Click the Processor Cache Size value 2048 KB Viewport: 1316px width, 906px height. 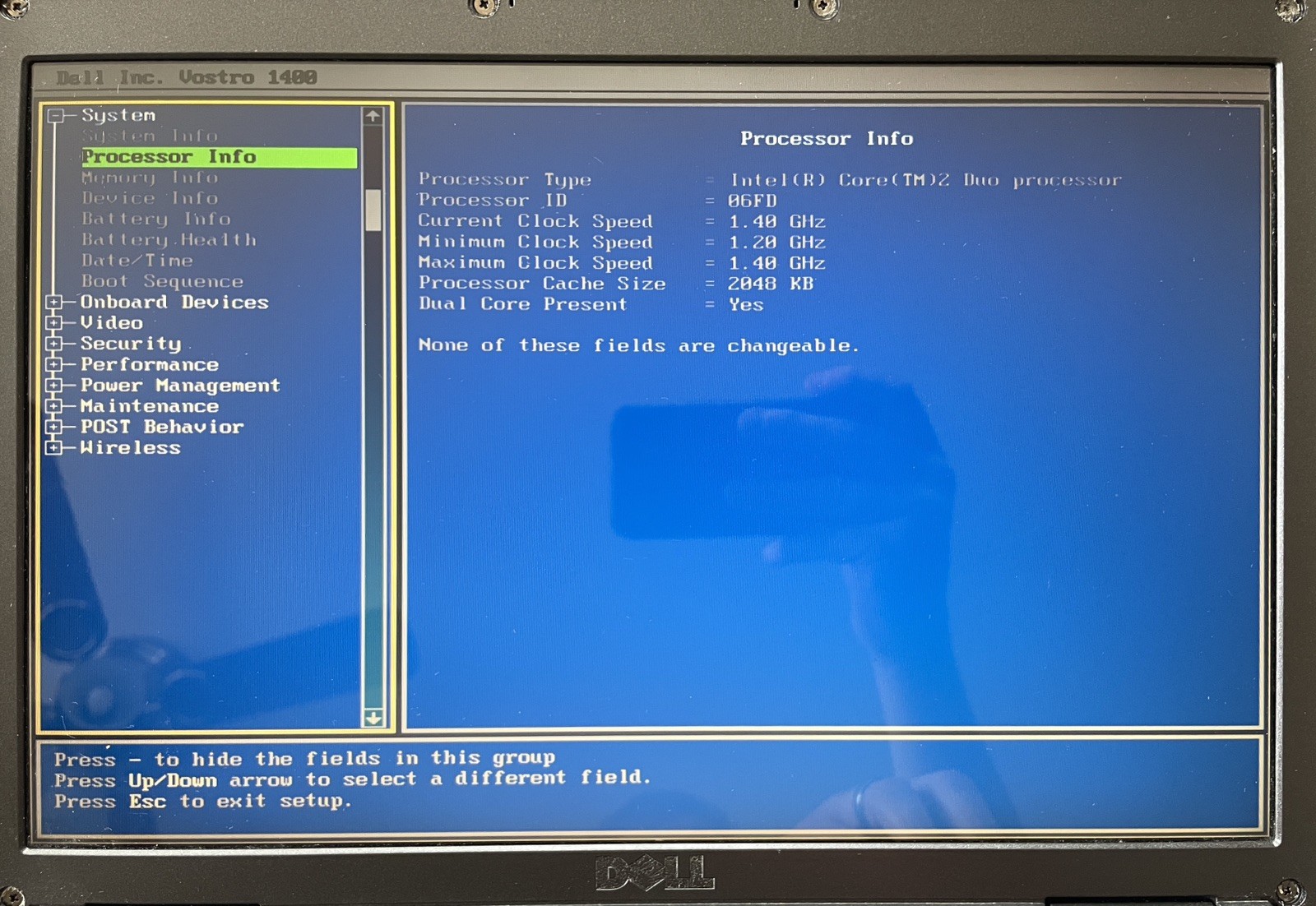pyautogui.click(x=771, y=284)
